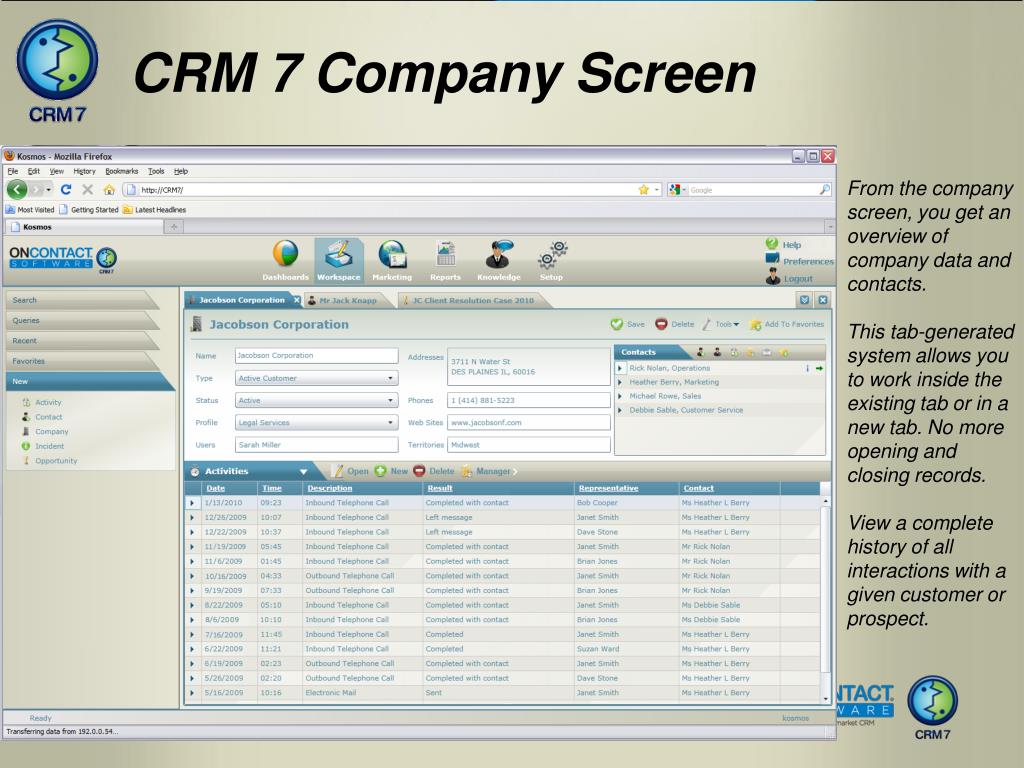Expand the Recent sidebar panel
This screenshot has height=768, width=1024.
click(x=82, y=341)
